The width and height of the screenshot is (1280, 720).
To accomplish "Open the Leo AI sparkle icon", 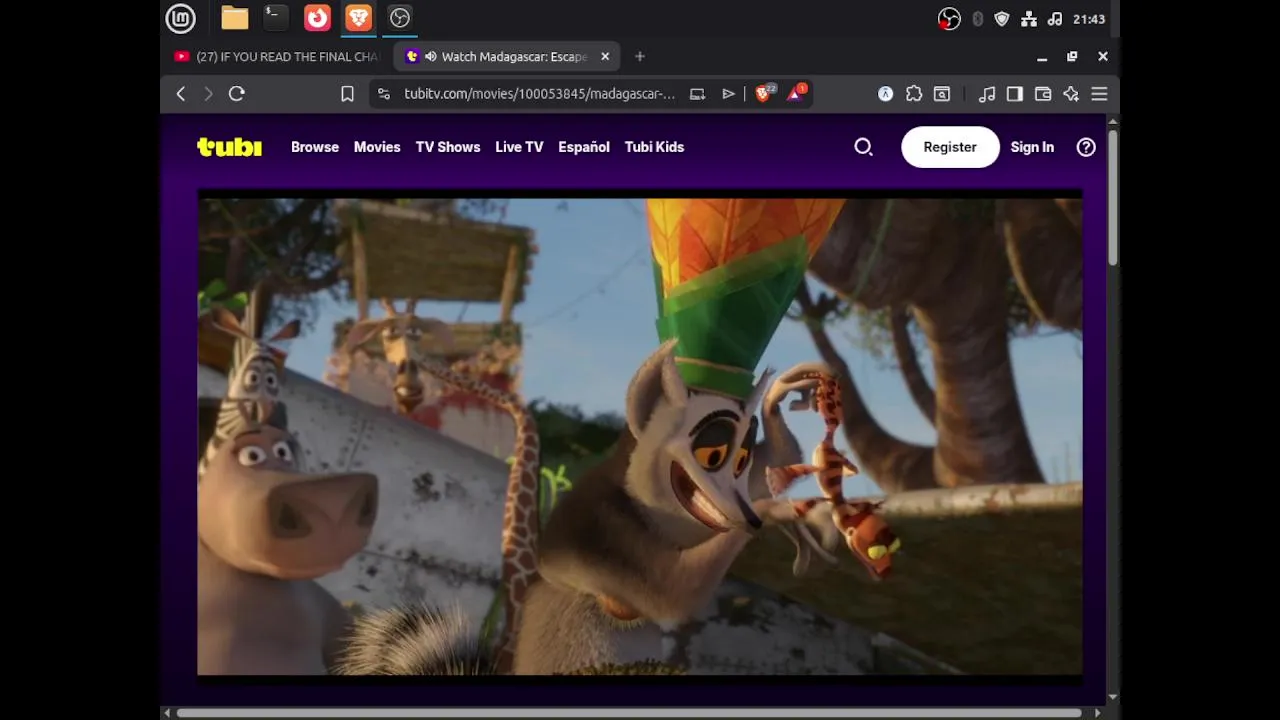I will (x=1071, y=94).
